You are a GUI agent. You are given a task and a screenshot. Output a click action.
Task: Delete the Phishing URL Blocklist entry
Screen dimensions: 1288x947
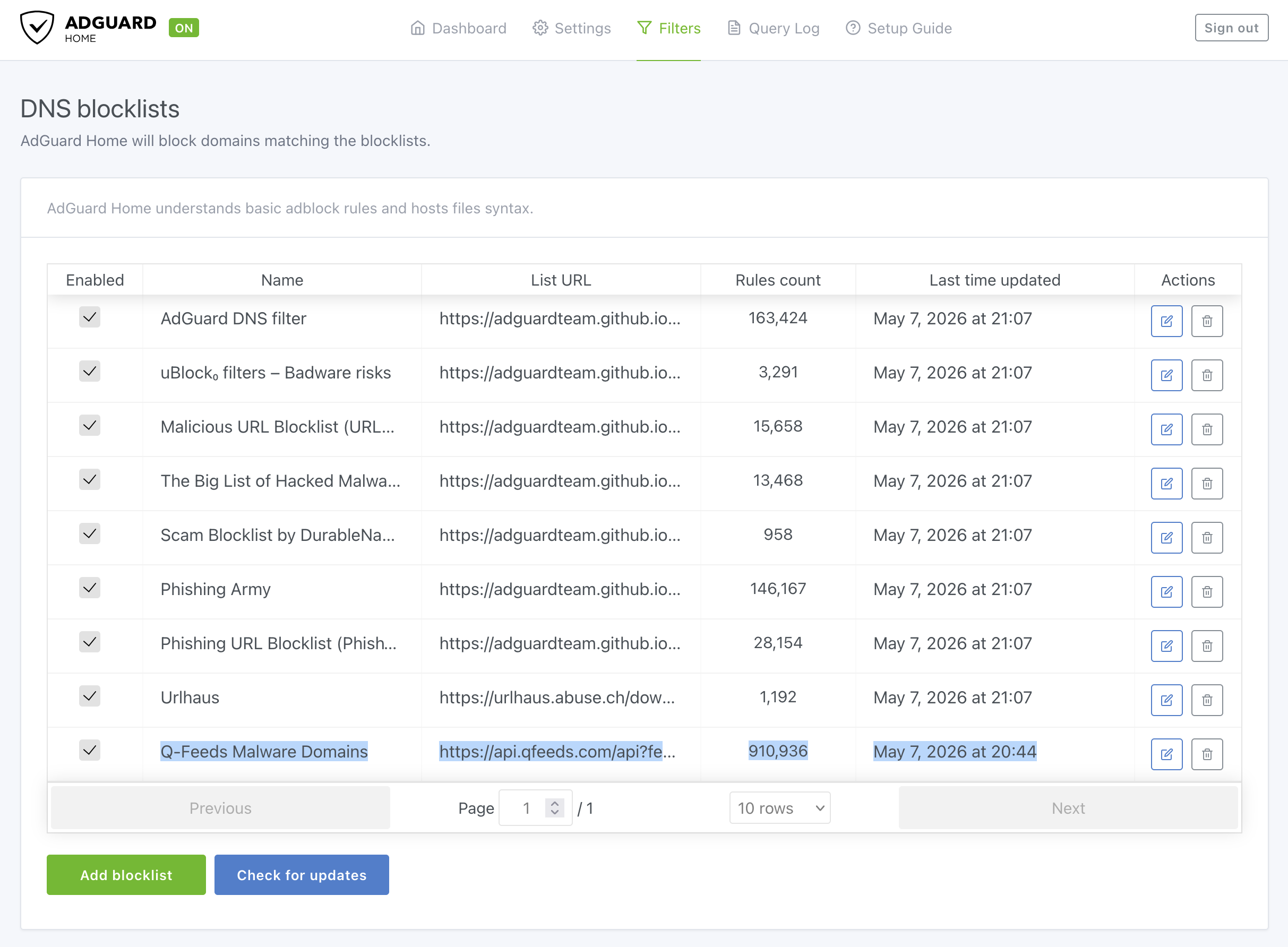coord(1207,646)
